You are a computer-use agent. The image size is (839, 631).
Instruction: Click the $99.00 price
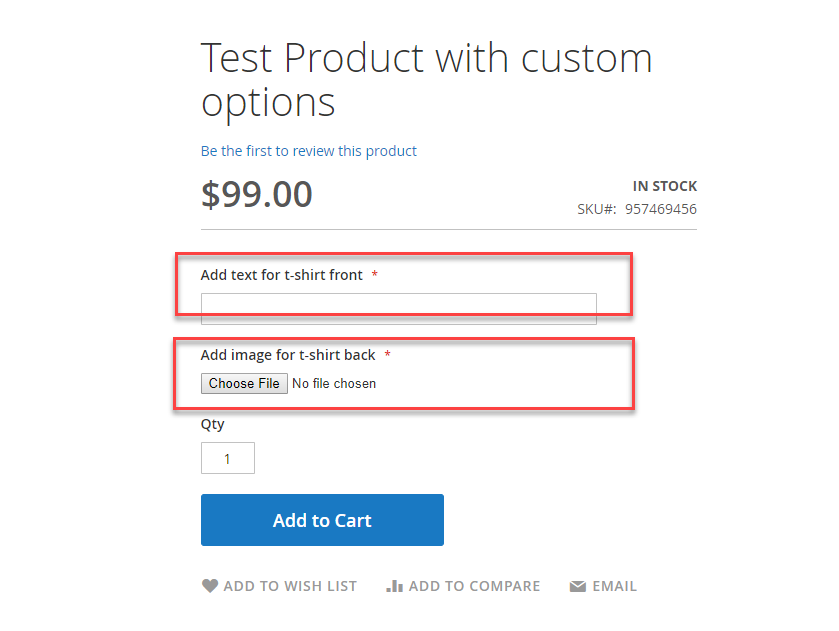point(257,194)
